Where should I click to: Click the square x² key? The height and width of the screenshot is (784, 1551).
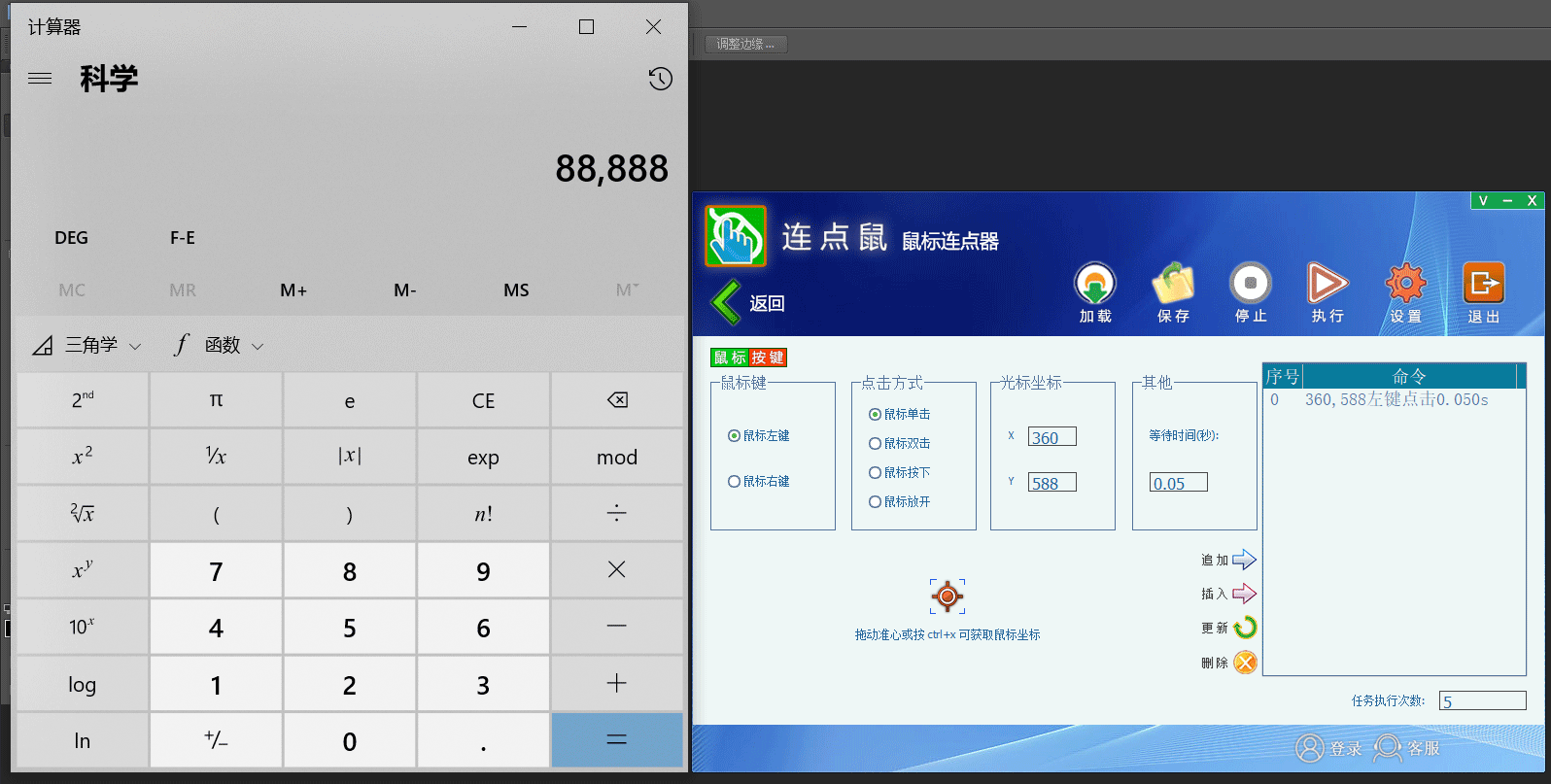[83, 457]
